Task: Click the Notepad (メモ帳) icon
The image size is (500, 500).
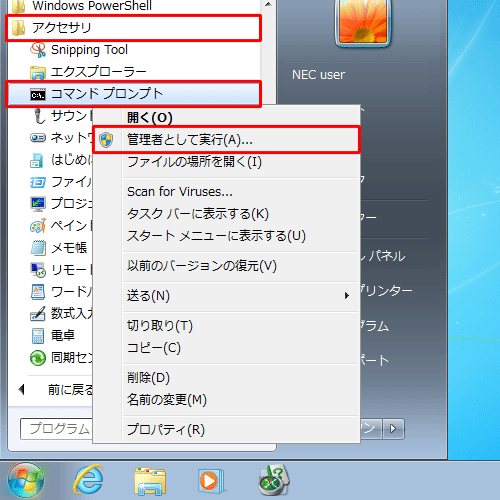Action: 38,248
